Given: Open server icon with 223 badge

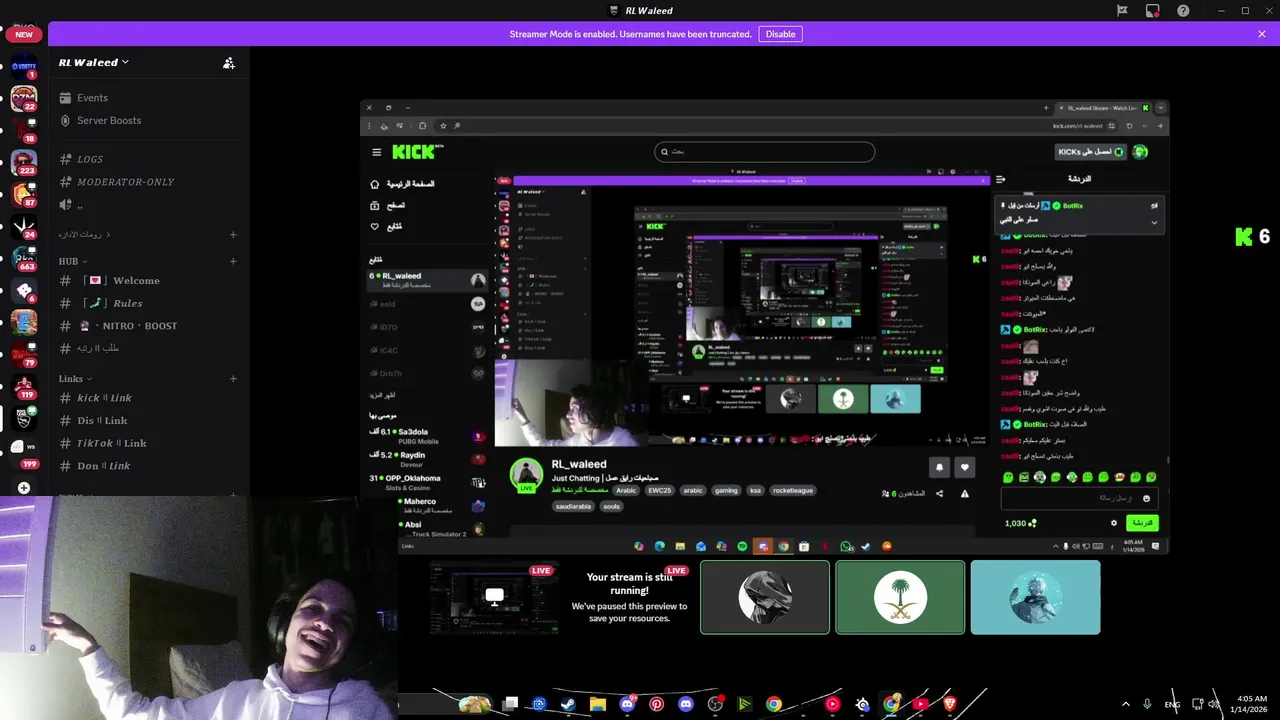Looking at the screenshot, I should pyautogui.click(x=24, y=162).
